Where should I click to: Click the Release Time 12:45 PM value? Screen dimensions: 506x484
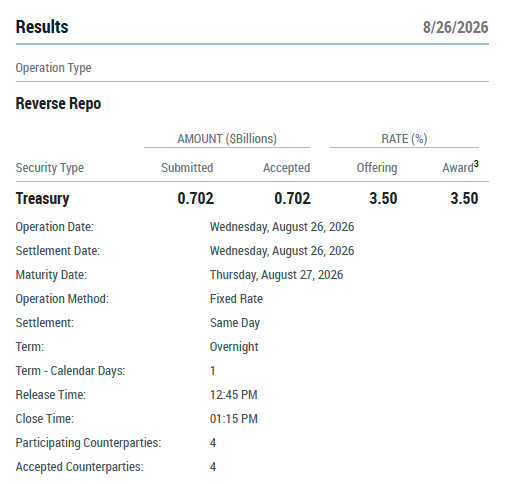point(234,395)
